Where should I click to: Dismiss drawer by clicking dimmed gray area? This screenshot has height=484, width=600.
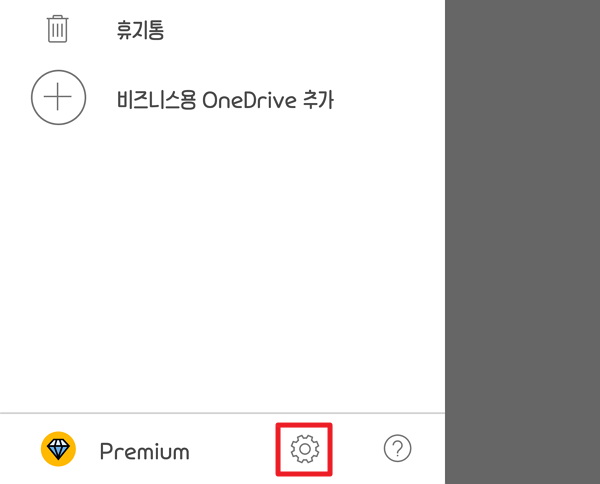[x=522, y=242]
